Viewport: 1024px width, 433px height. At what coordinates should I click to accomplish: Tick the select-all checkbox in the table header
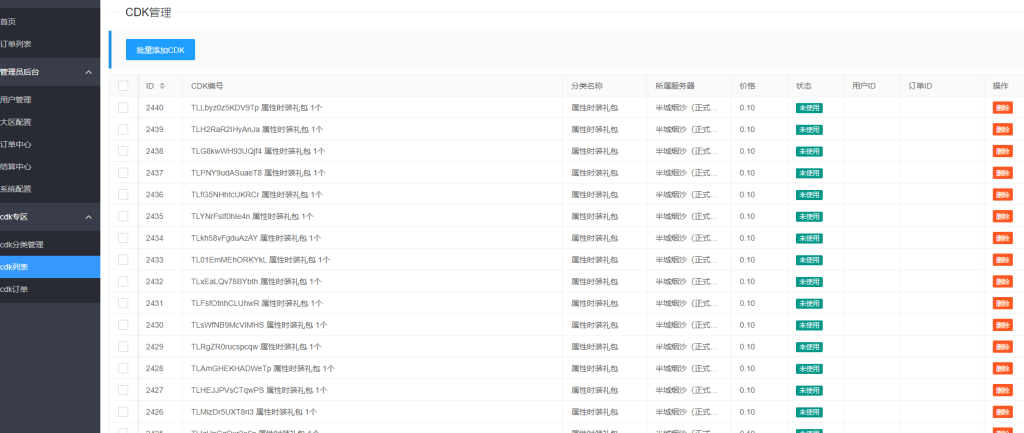123,86
